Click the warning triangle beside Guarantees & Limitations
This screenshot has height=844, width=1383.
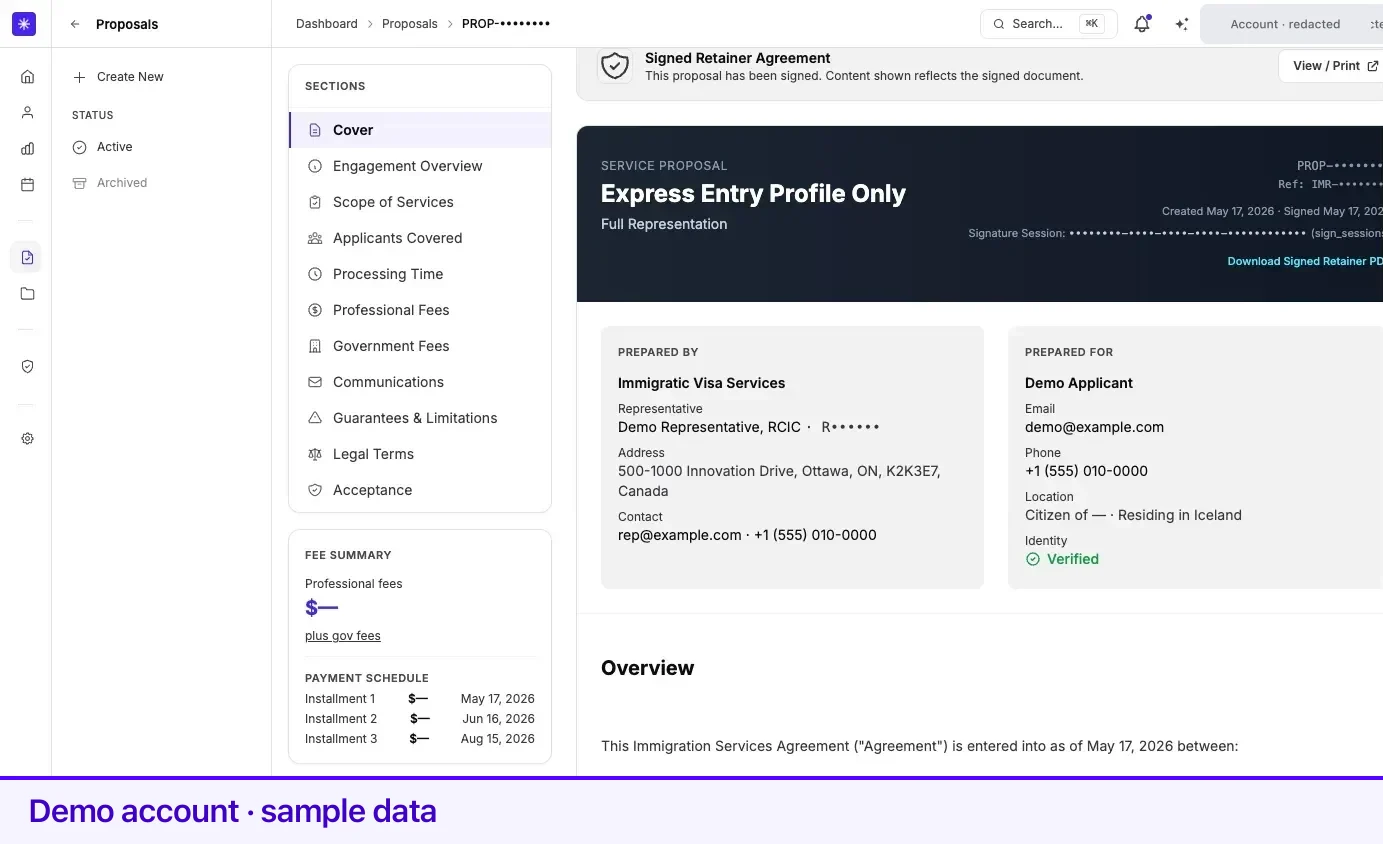(315, 418)
